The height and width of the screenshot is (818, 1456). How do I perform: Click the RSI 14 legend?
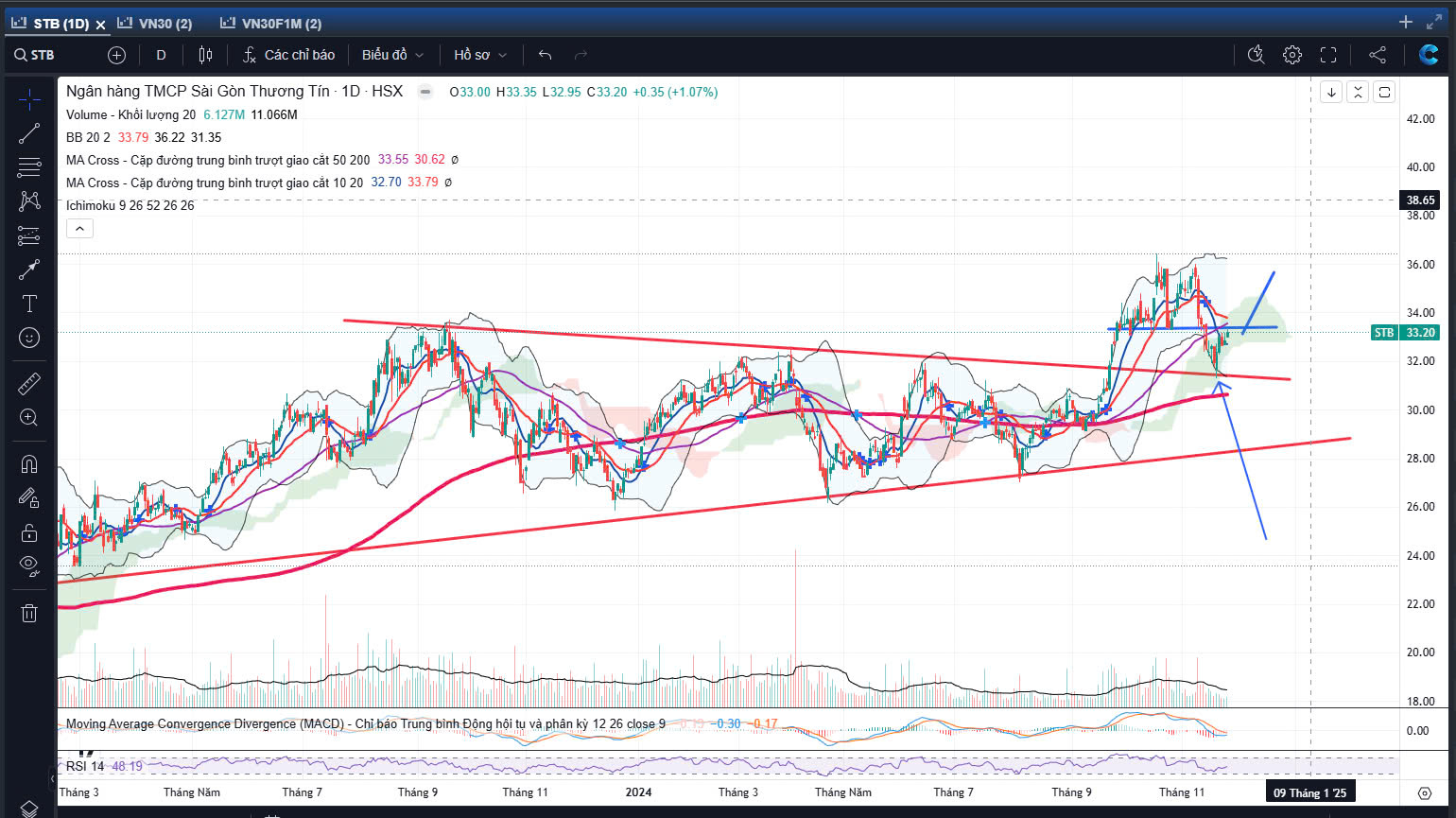(x=85, y=766)
